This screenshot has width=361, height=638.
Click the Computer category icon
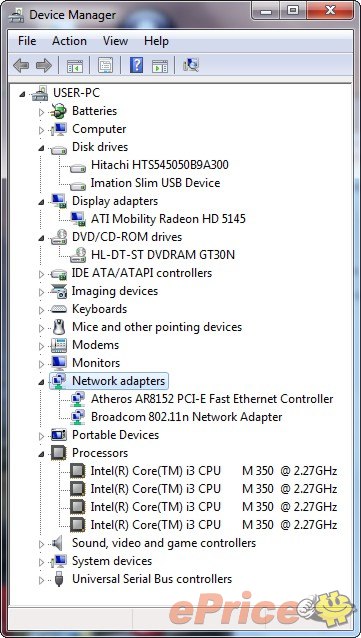coord(59,129)
